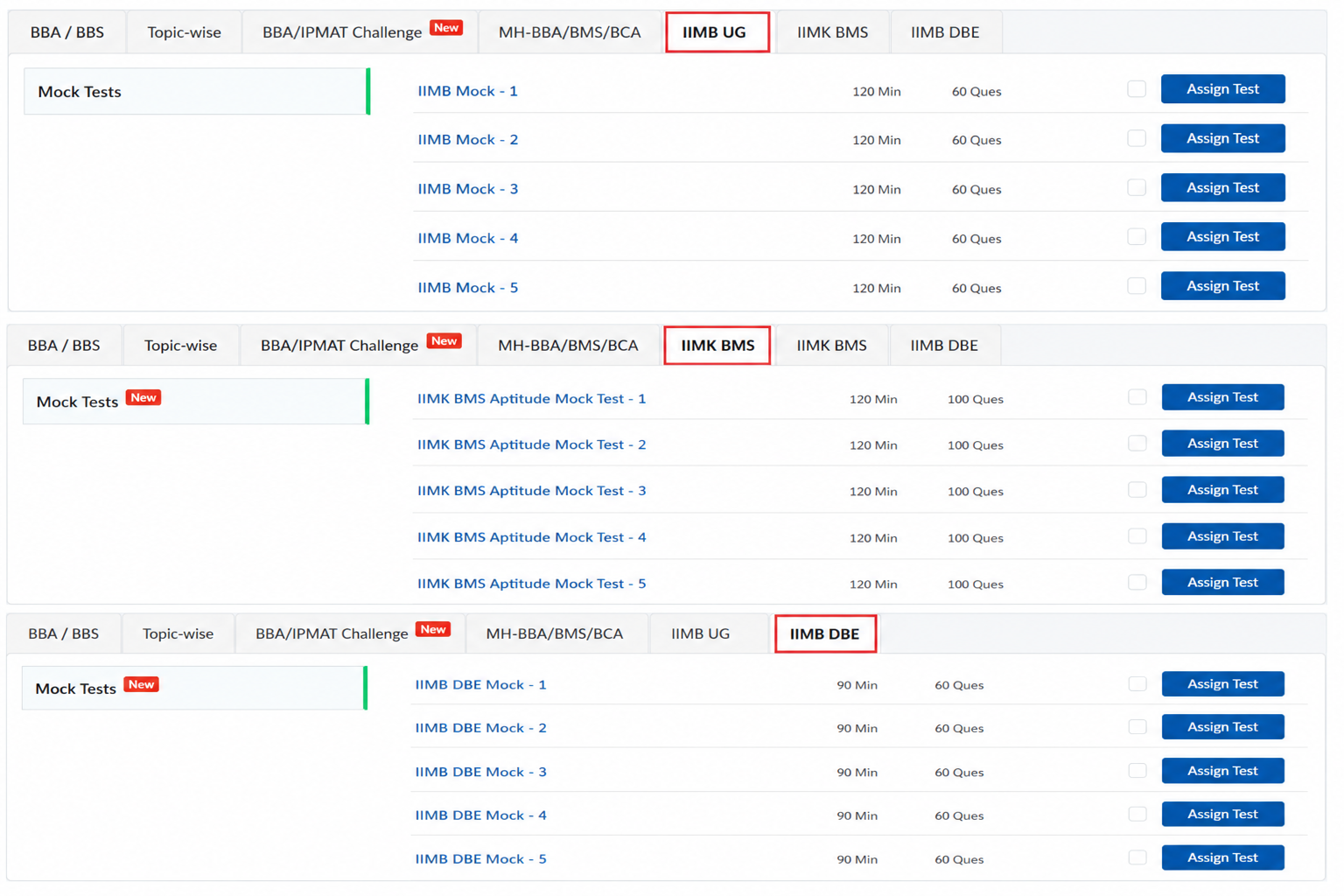Screen dimensions: 1344x896
Task: Tick the IIMK BMS Aptitude Mock Test - 5 checkbox
Action: (x=1137, y=583)
